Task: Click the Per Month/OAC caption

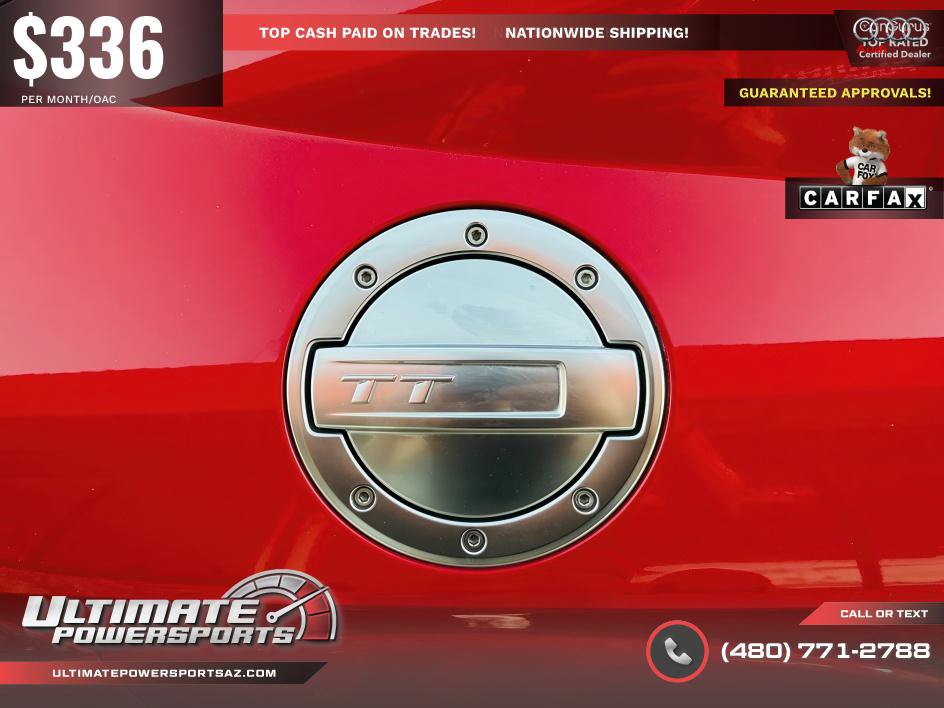Action: [x=69, y=99]
